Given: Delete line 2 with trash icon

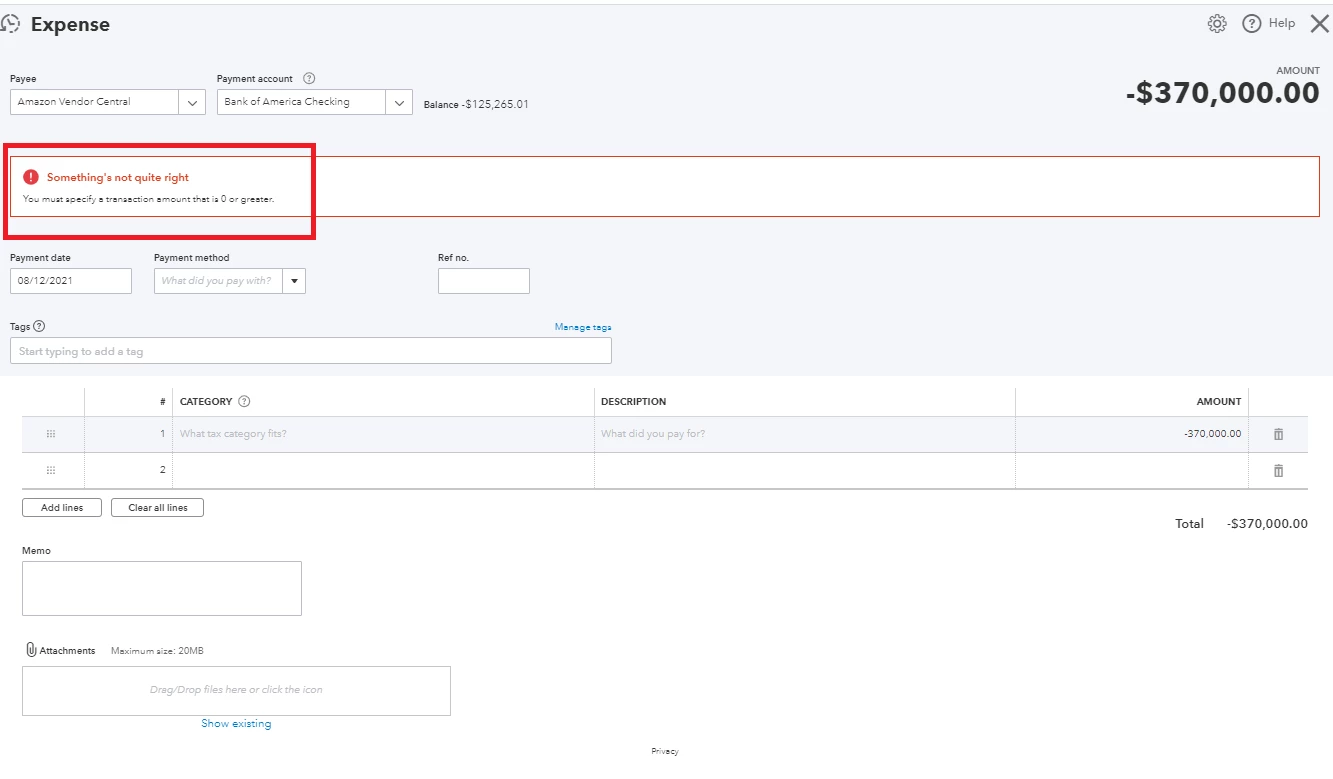Looking at the screenshot, I should tap(1278, 470).
